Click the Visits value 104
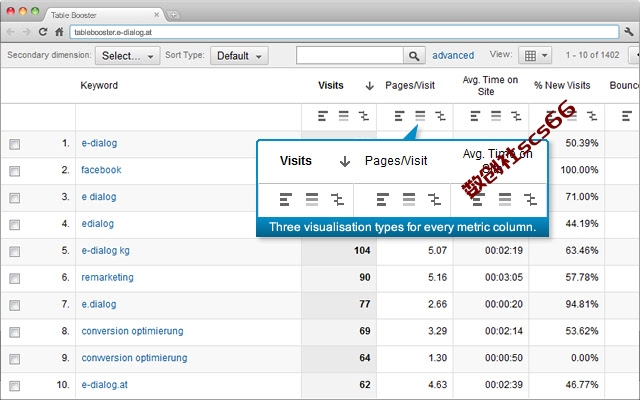This screenshot has width=640, height=400. pyautogui.click(x=362, y=251)
